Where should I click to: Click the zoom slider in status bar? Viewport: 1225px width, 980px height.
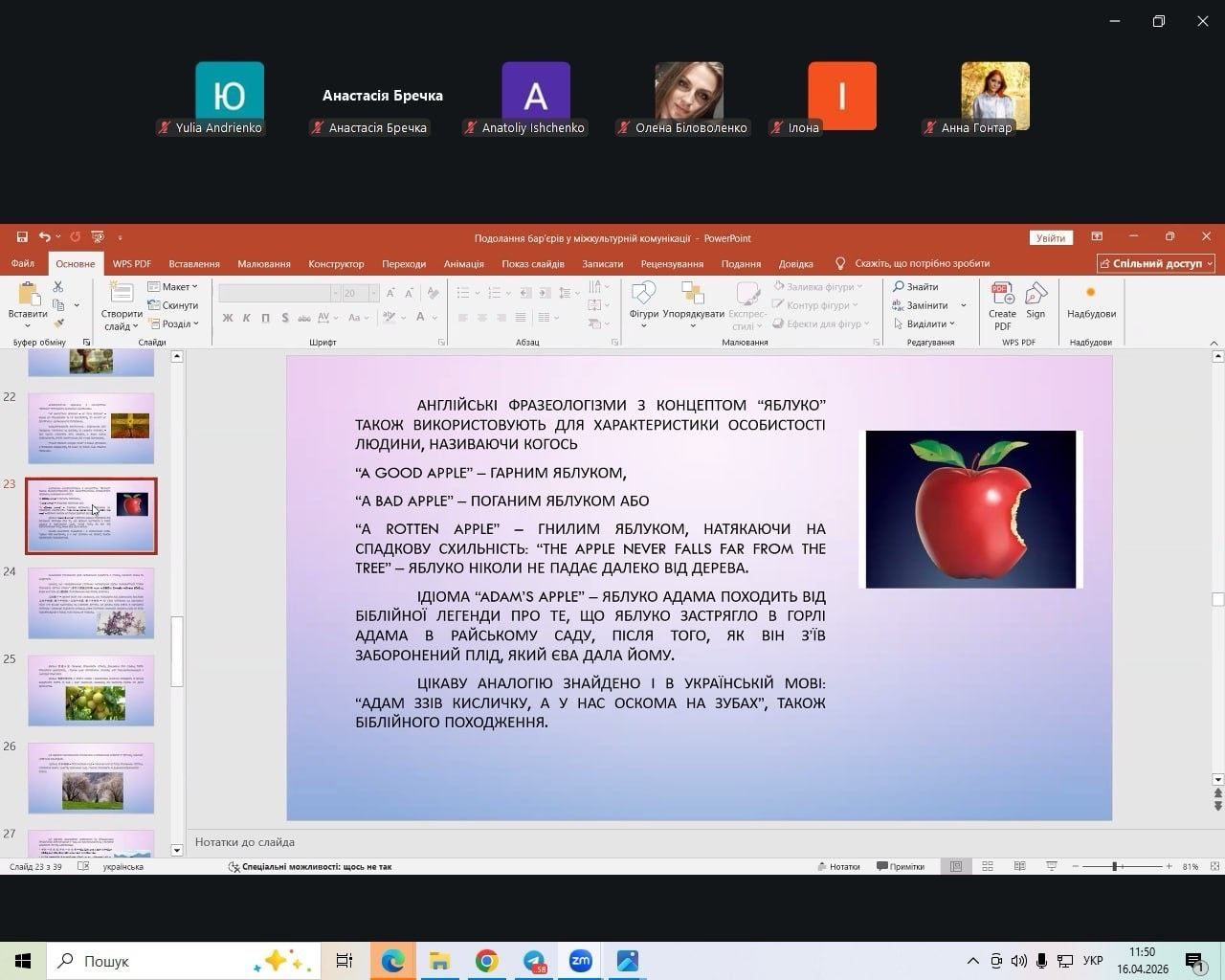1114,866
